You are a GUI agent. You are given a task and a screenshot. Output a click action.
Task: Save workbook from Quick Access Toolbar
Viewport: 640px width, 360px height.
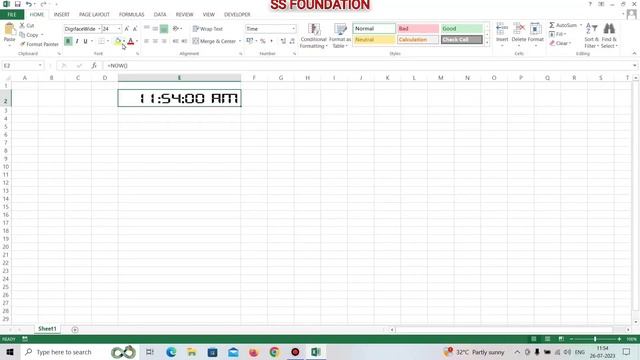(x=18, y=4)
